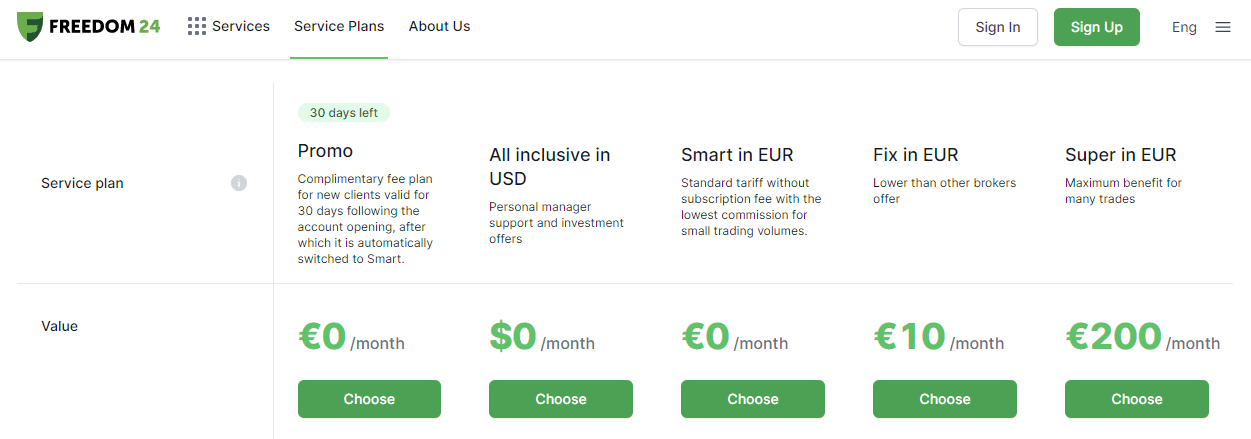Open the Services grid icon menu
The width and height of the screenshot is (1251, 439).
[197, 26]
